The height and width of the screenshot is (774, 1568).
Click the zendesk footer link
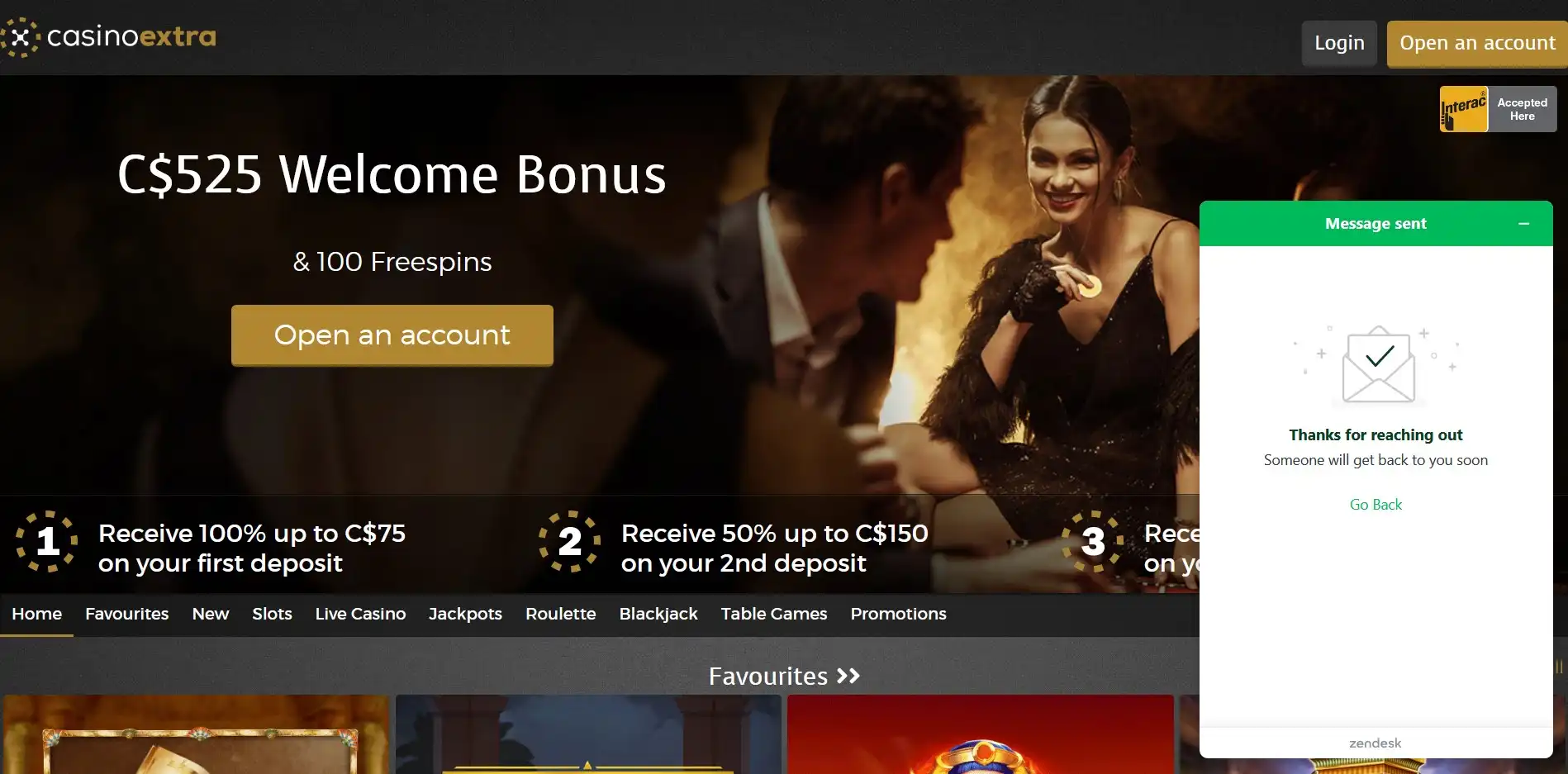[x=1376, y=743]
